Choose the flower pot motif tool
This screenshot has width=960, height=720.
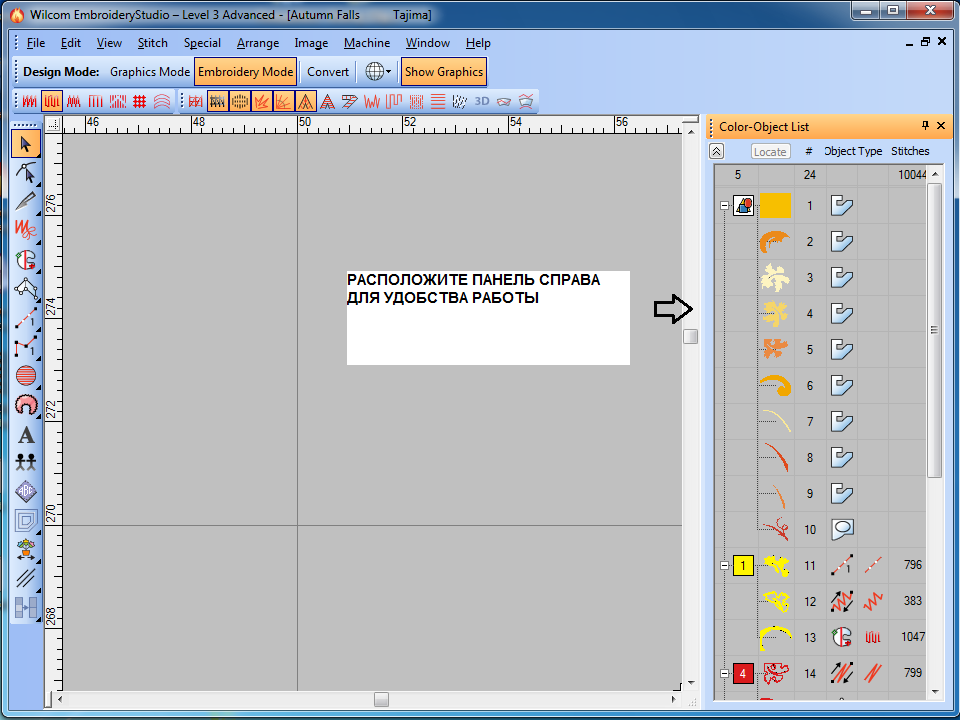pyautogui.click(x=25, y=549)
